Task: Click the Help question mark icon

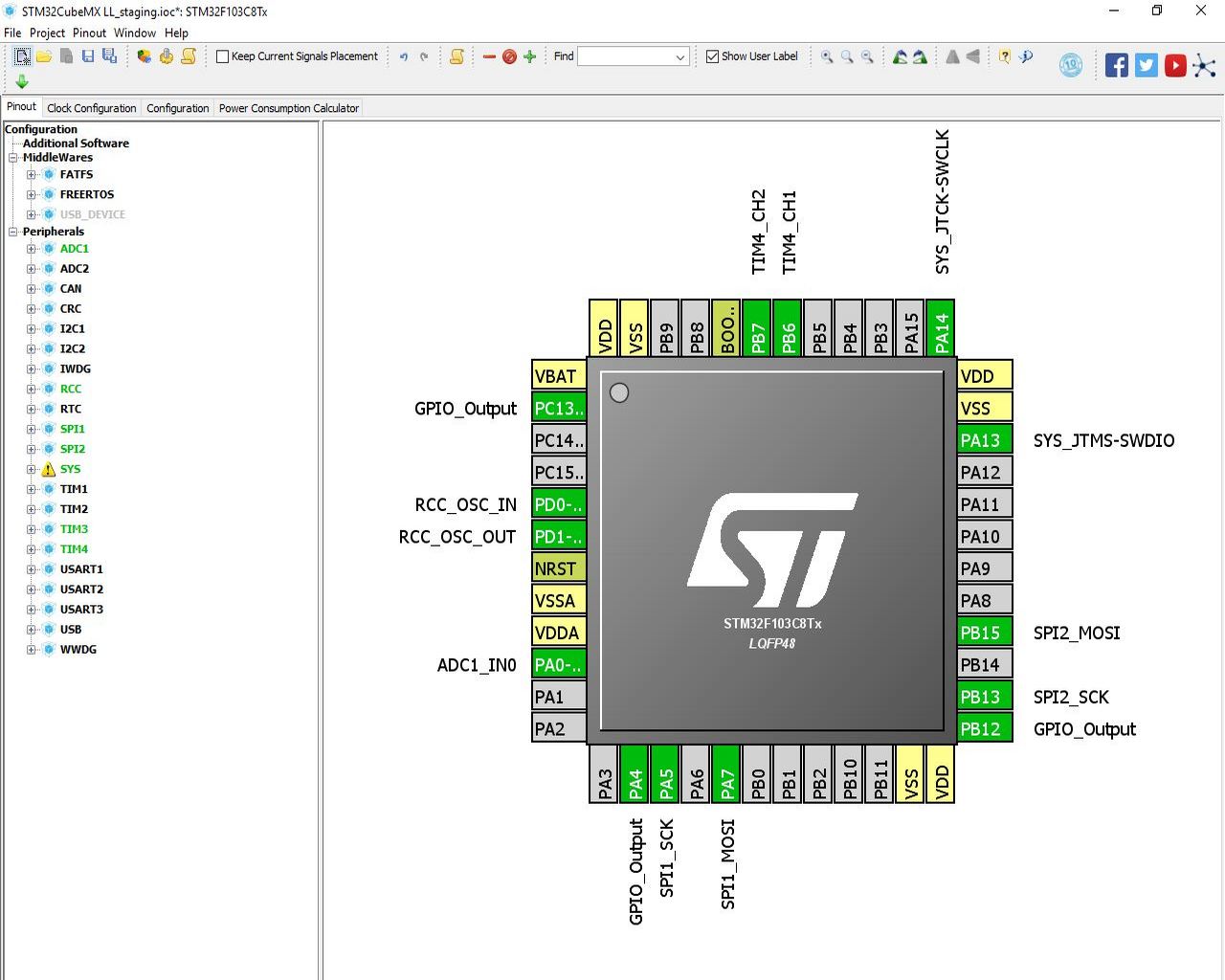Action: (1004, 56)
